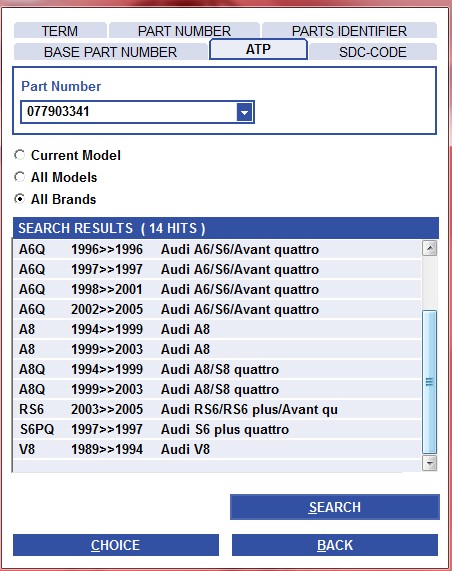This screenshot has width=452, height=571.
Task: Switch to the PART NUMBER tab
Action: click(x=184, y=31)
